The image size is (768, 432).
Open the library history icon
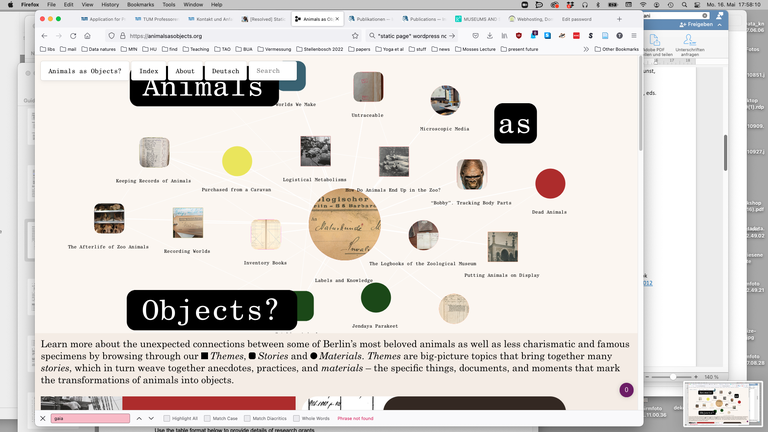[x=504, y=36]
